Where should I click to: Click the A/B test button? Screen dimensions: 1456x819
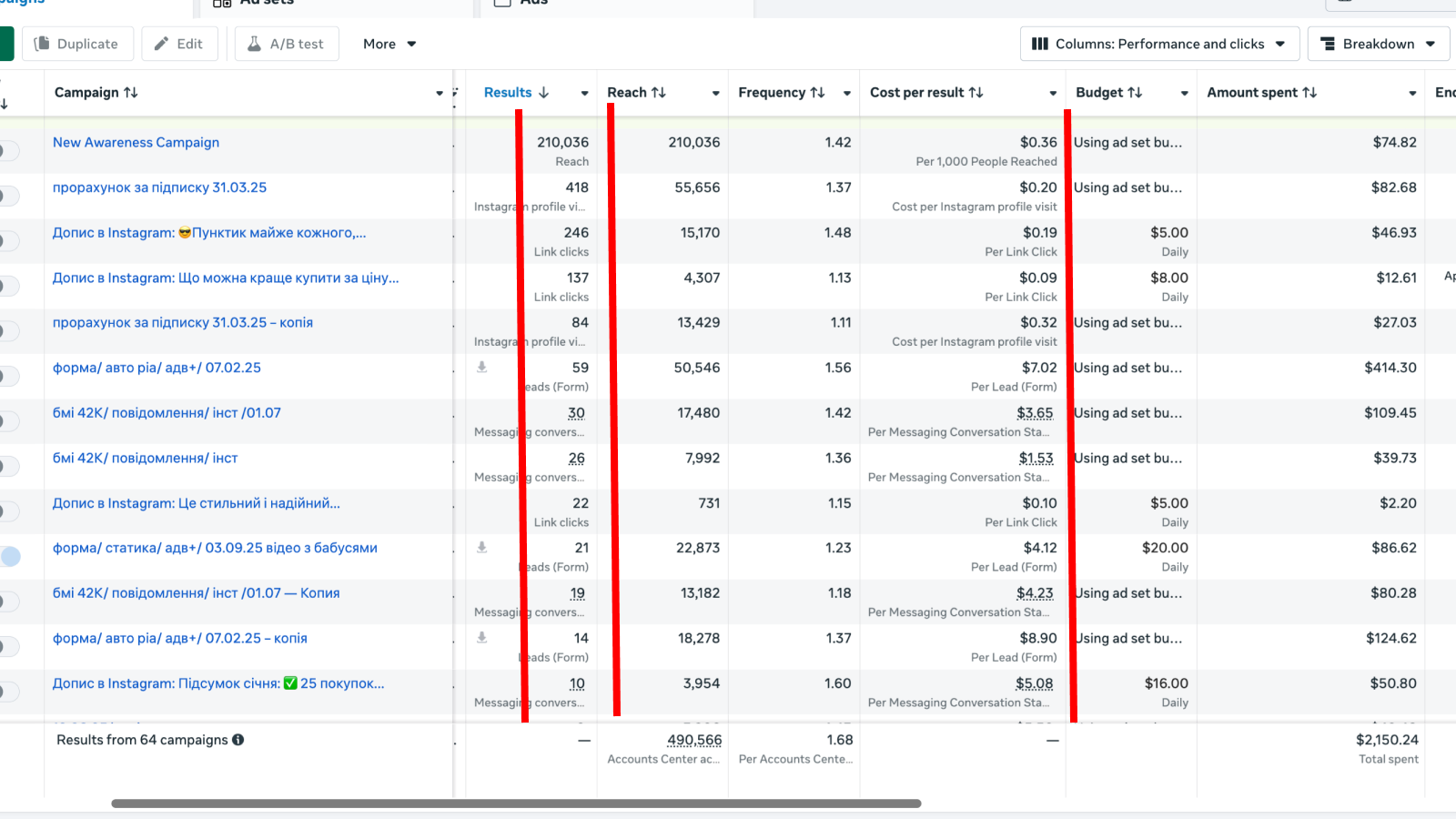click(287, 44)
